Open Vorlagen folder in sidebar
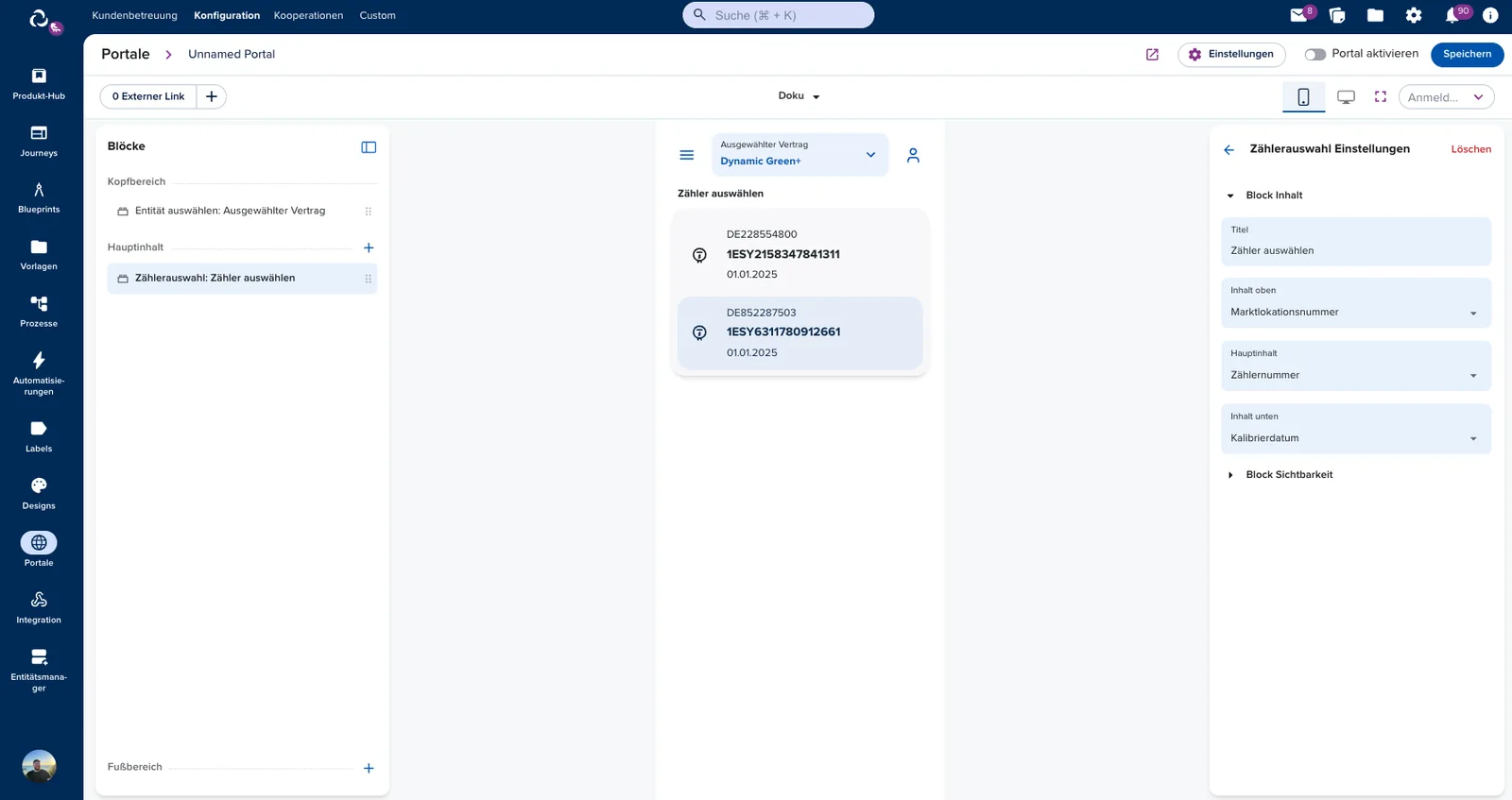The height and width of the screenshot is (800, 1512). [39, 255]
